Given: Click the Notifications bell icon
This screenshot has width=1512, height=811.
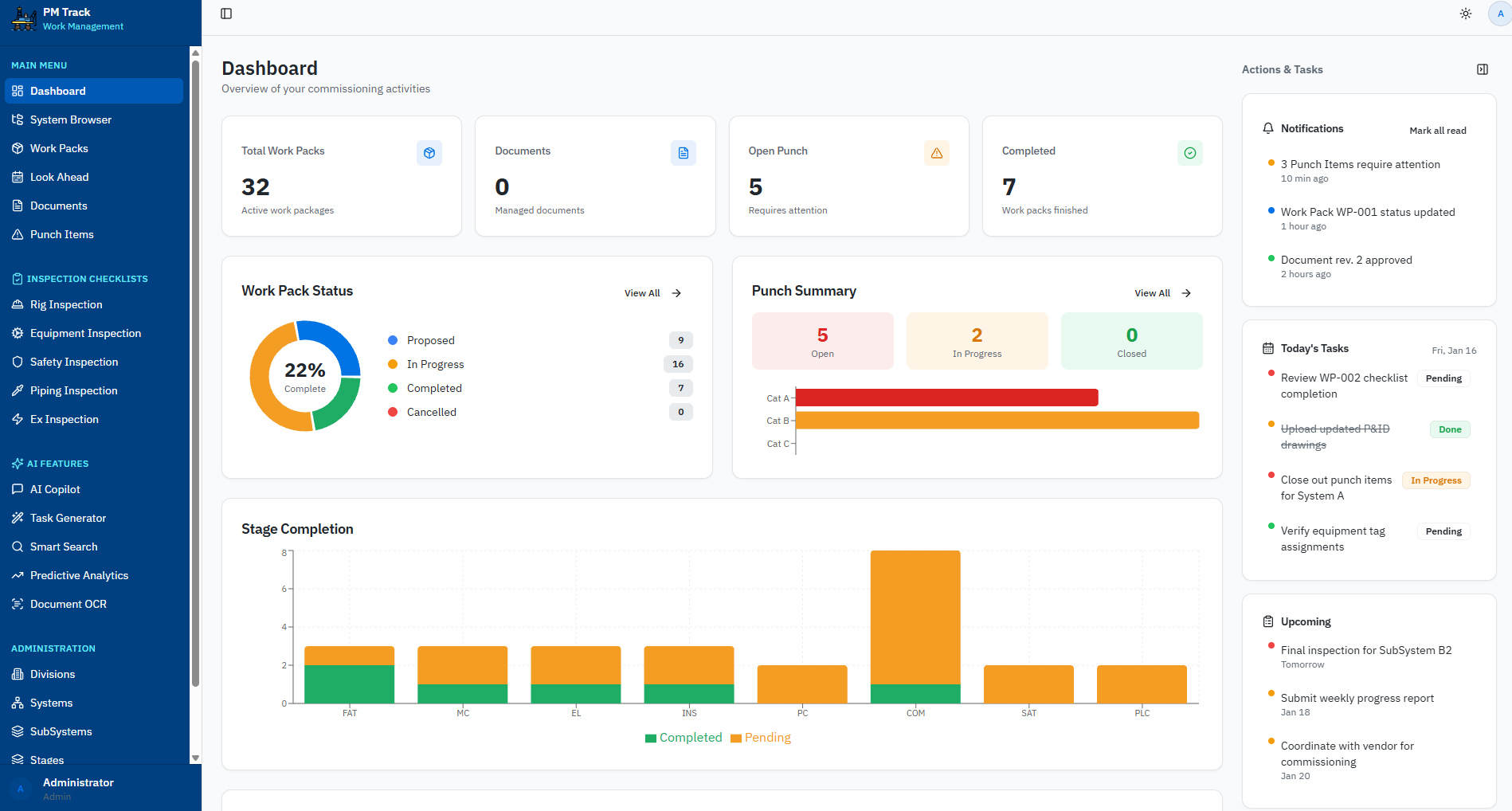Looking at the screenshot, I should (1268, 128).
